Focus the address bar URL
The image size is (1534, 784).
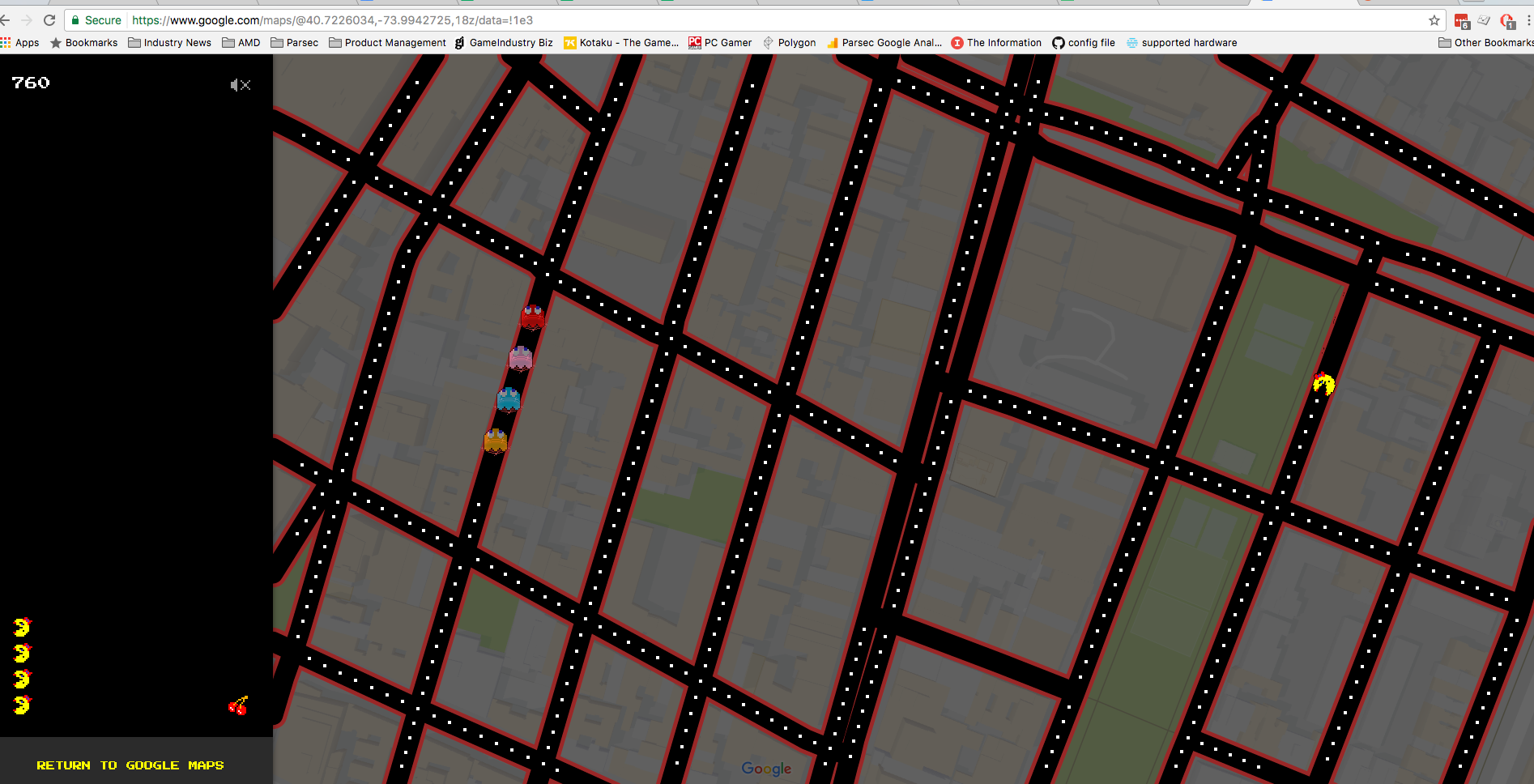click(332, 20)
